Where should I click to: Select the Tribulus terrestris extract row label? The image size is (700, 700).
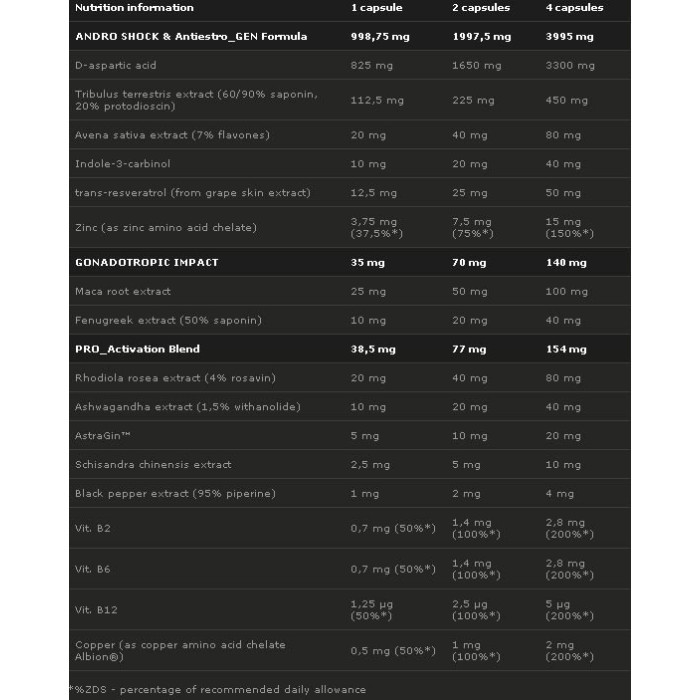[196, 100]
